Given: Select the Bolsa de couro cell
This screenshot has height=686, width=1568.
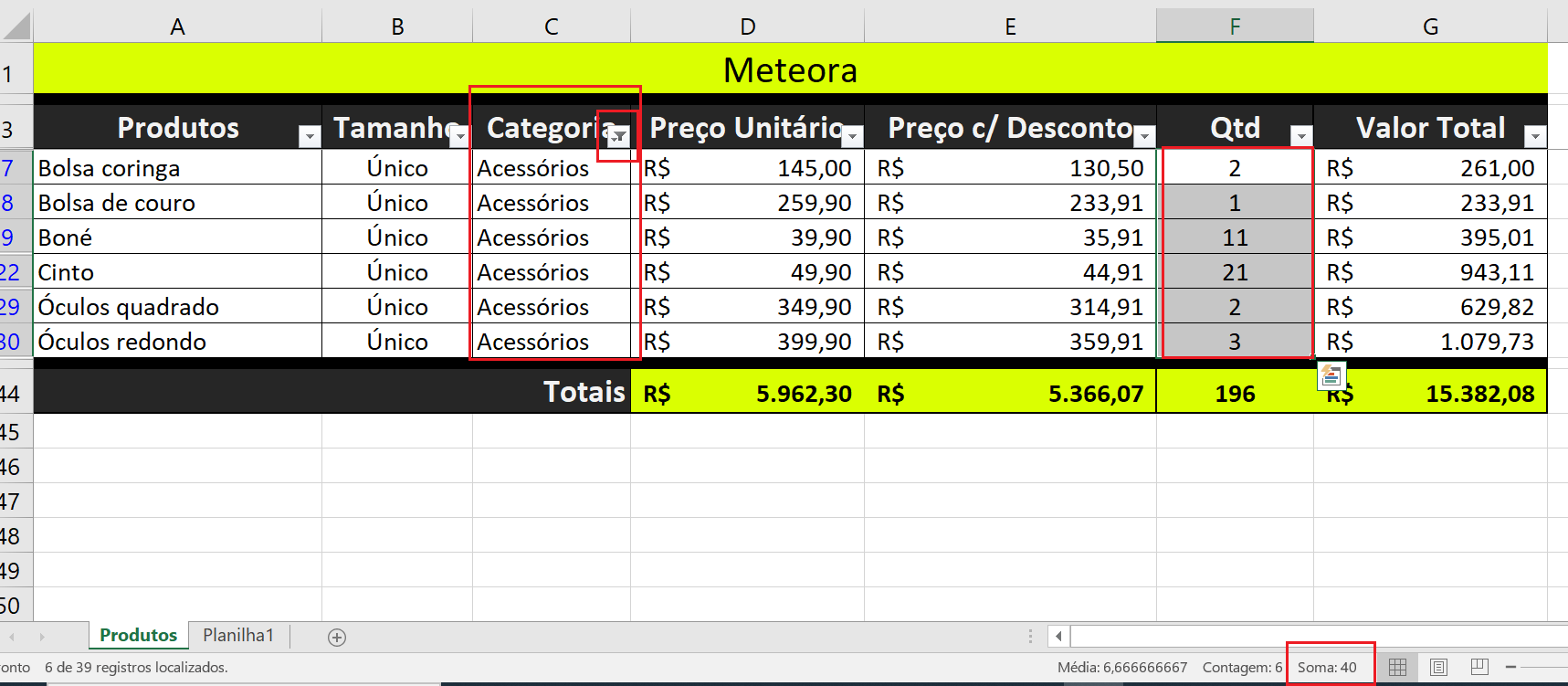Looking at the screenshot, I should [177, 203].
